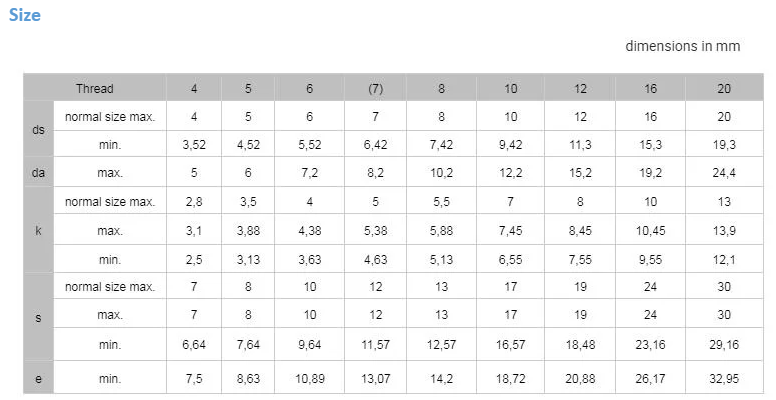The width and height of the screenshot is (776, 400).
Task: Select the "(7)" thread column header
Action: (x=375, y=89)
